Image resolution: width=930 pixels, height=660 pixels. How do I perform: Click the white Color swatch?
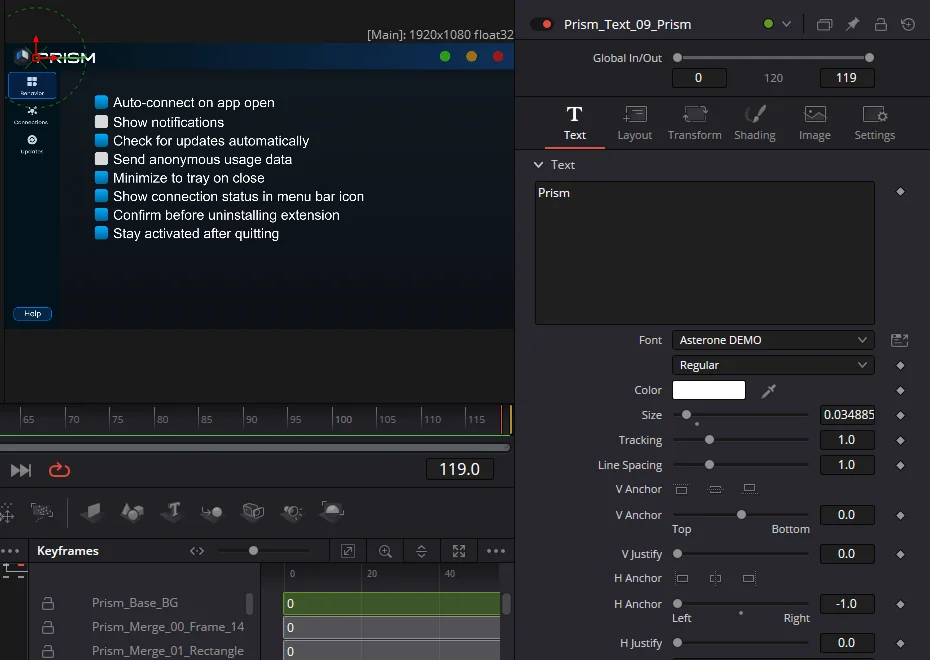(x=709, y=390)
